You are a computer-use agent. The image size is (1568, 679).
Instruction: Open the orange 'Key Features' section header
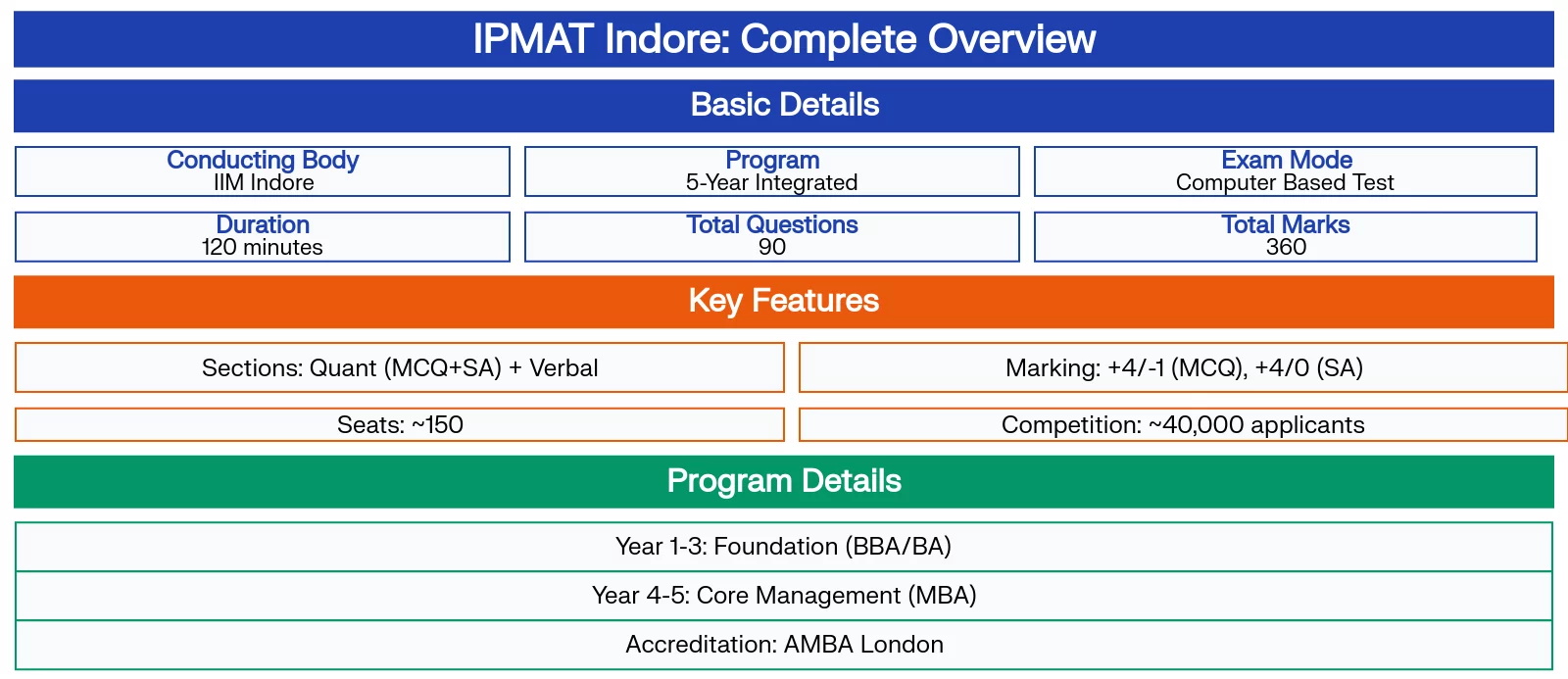783,301
